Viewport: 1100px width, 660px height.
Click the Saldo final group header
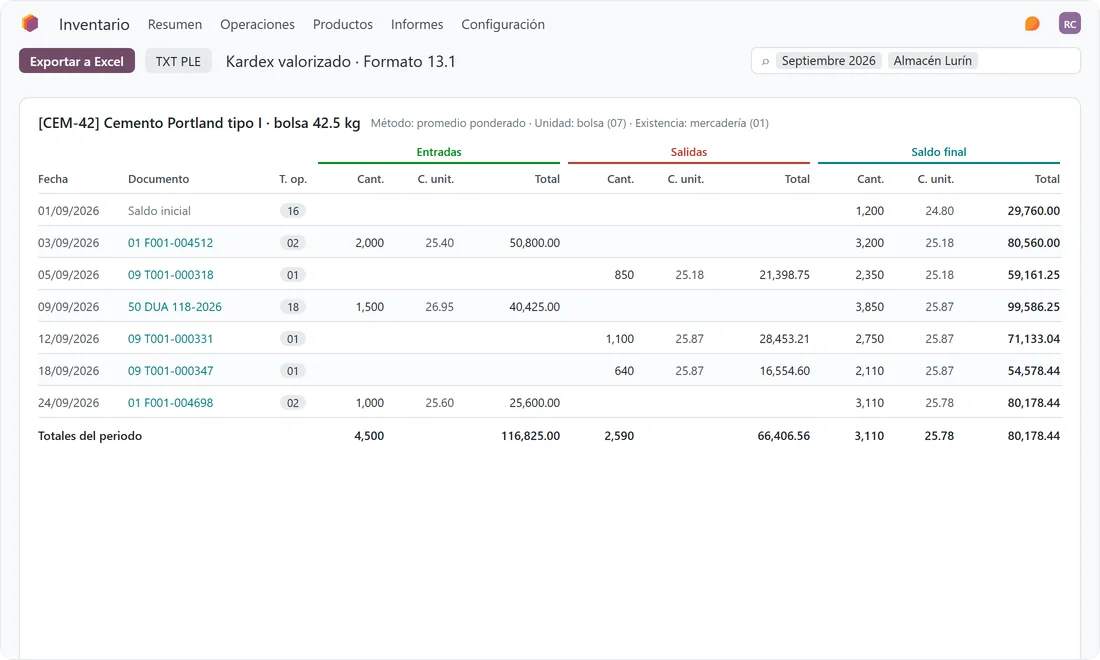[939, 152]
